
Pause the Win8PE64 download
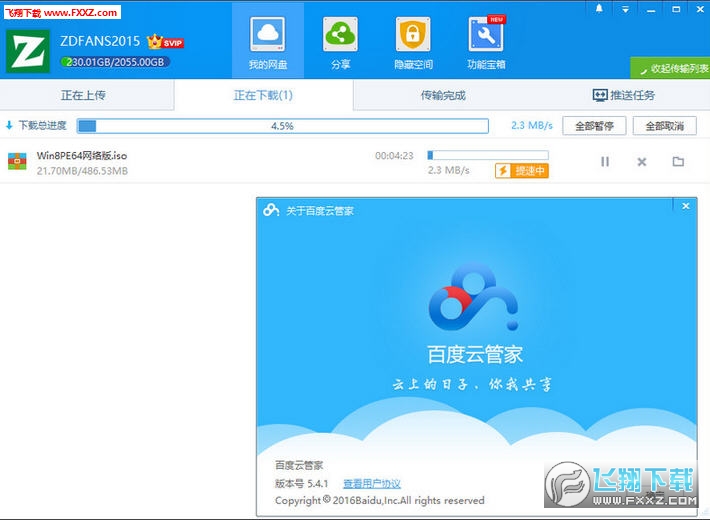(605, 162)
